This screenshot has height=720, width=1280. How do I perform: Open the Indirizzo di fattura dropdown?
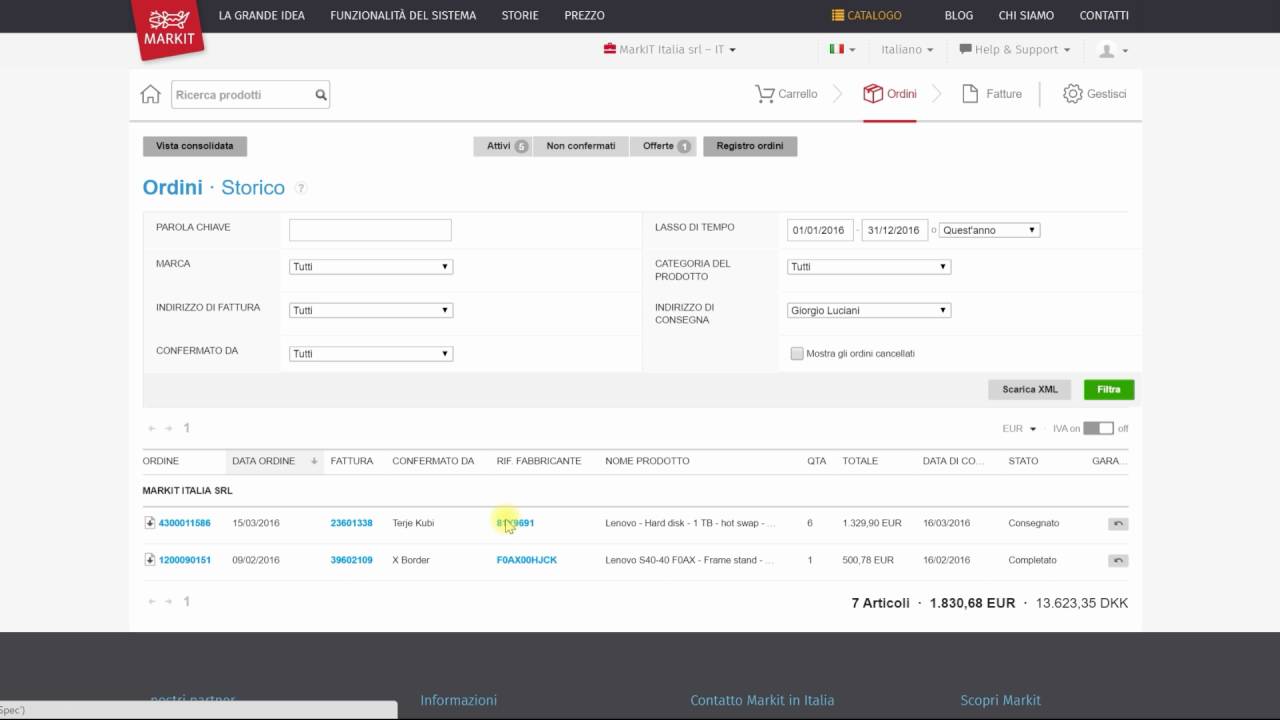click(x=371, y=310)
